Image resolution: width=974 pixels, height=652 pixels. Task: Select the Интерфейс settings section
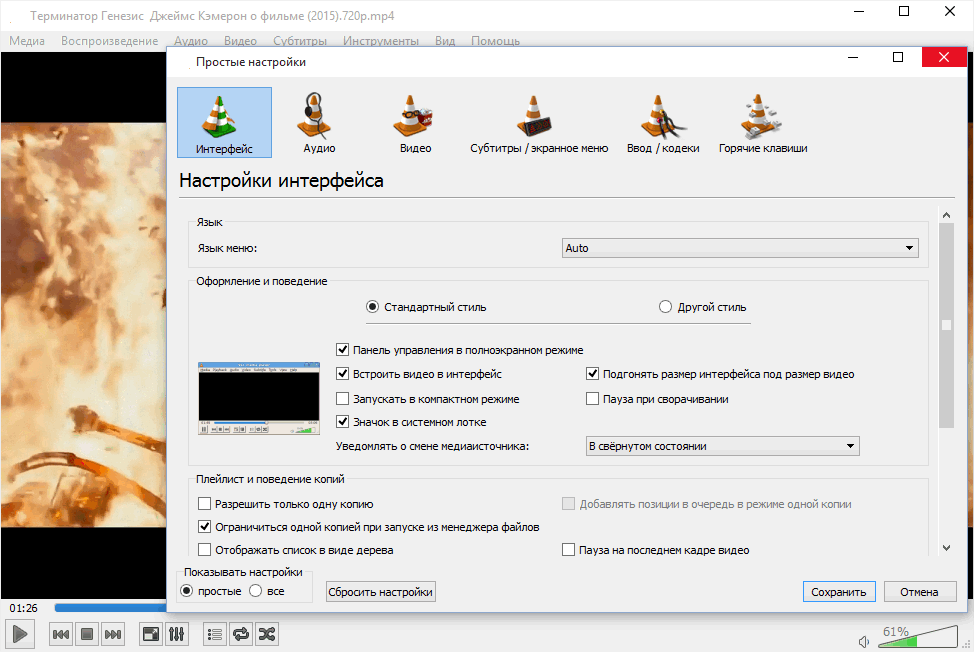[x=223, y=120]
